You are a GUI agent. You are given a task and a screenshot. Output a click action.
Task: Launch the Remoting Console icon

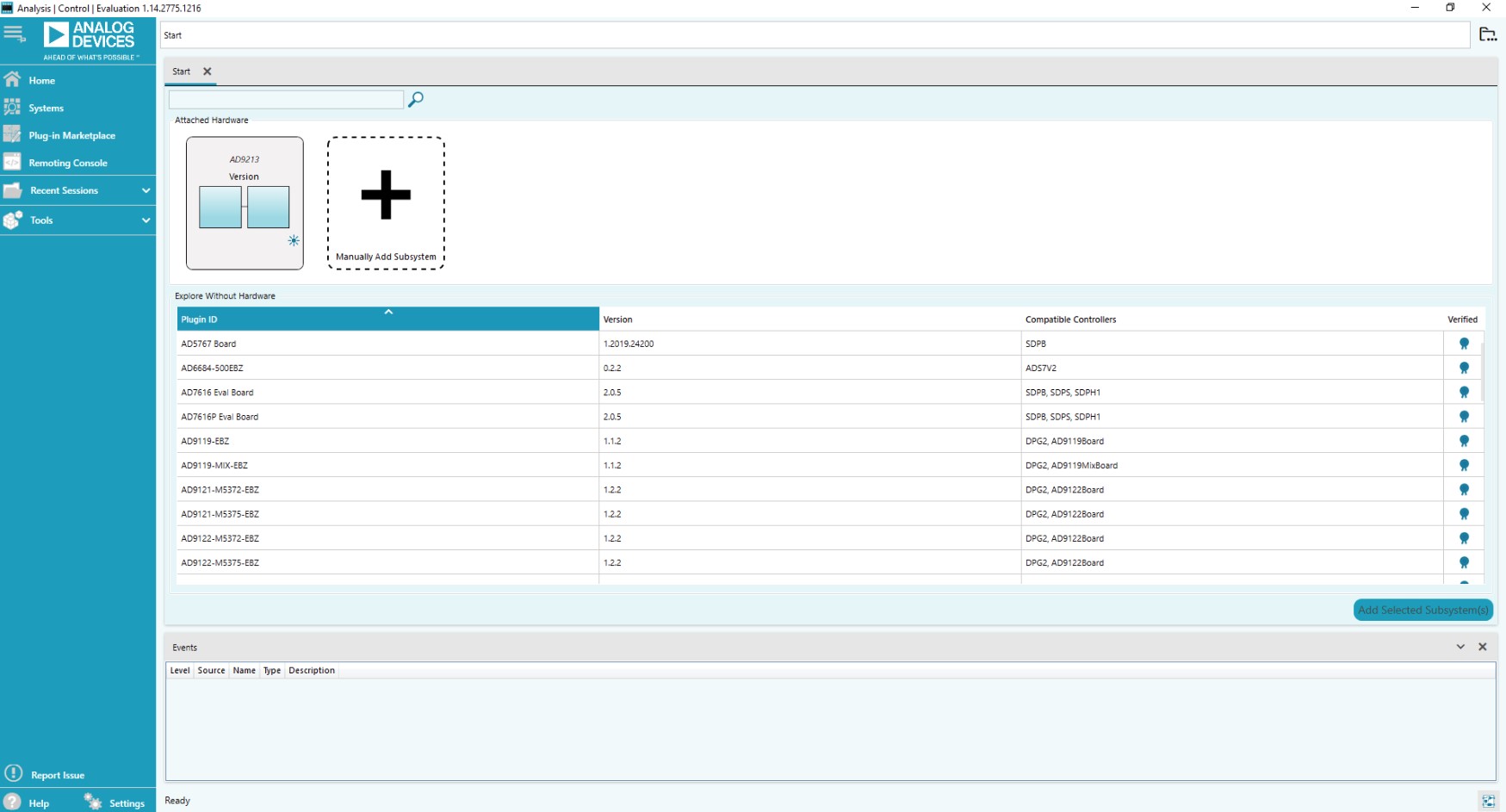tap(11, 162)
